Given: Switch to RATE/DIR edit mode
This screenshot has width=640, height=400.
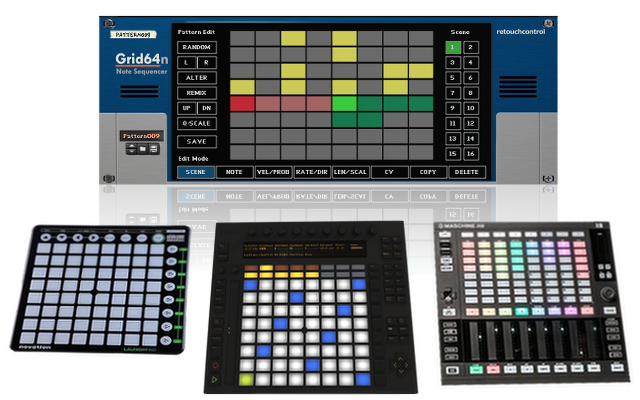Looking at the screenshot, I should coord(312,172).
